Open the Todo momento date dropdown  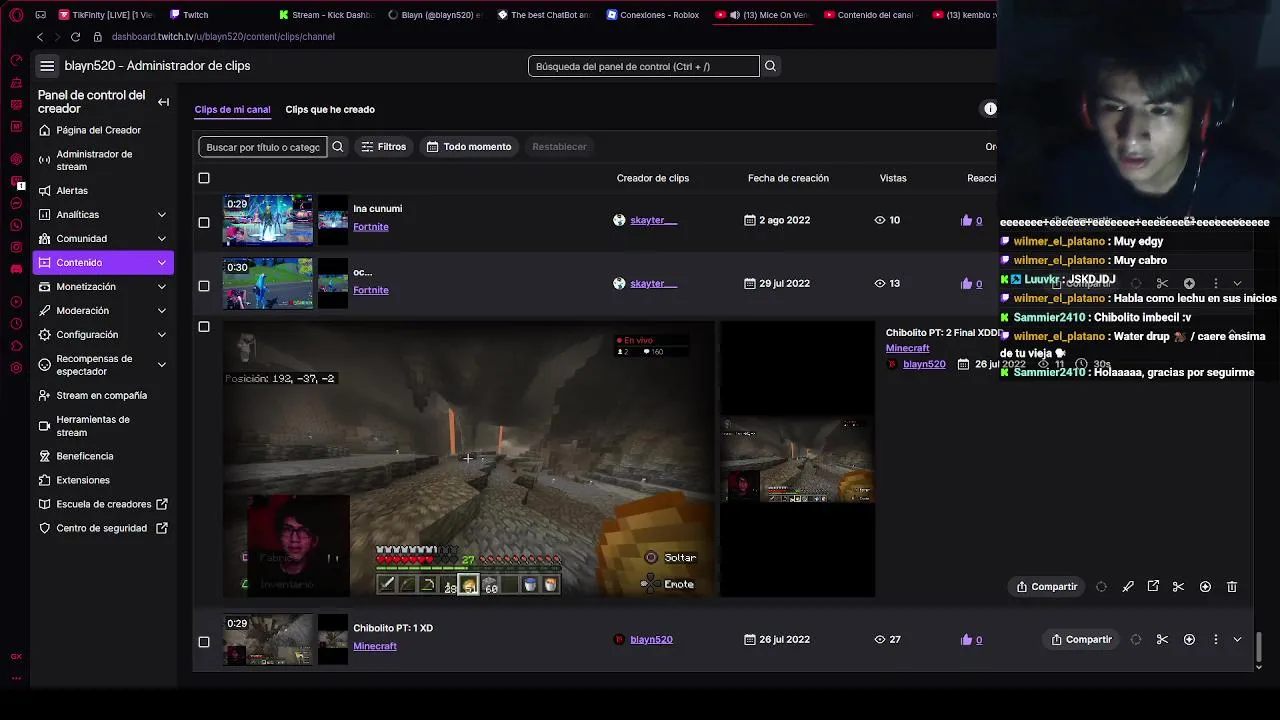(469, 147)
